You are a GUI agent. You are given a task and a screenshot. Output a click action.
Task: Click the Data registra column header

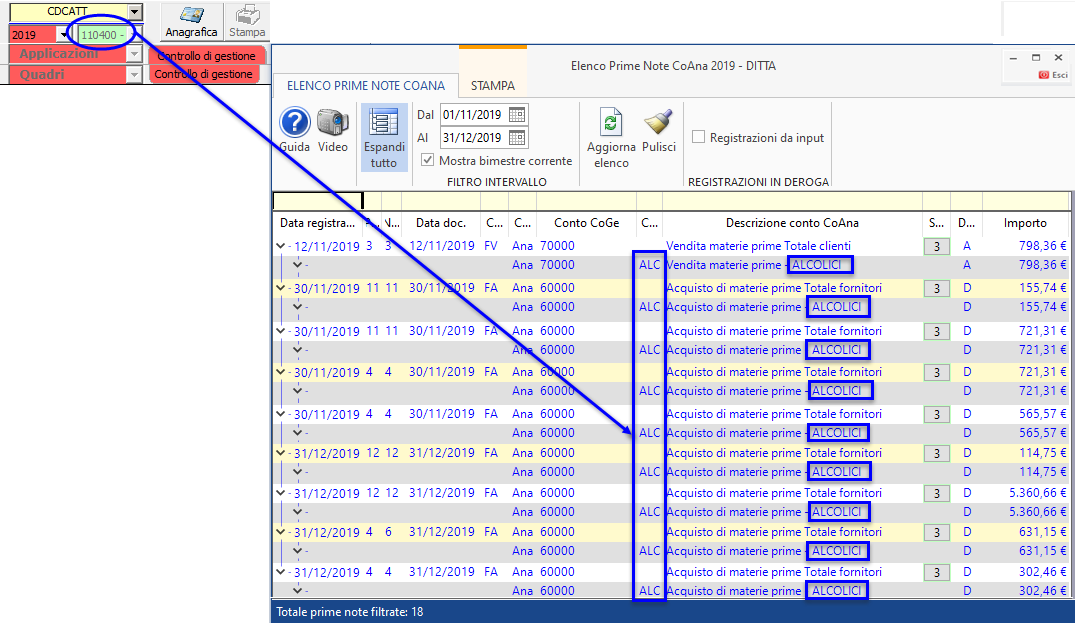coord(317,223)
